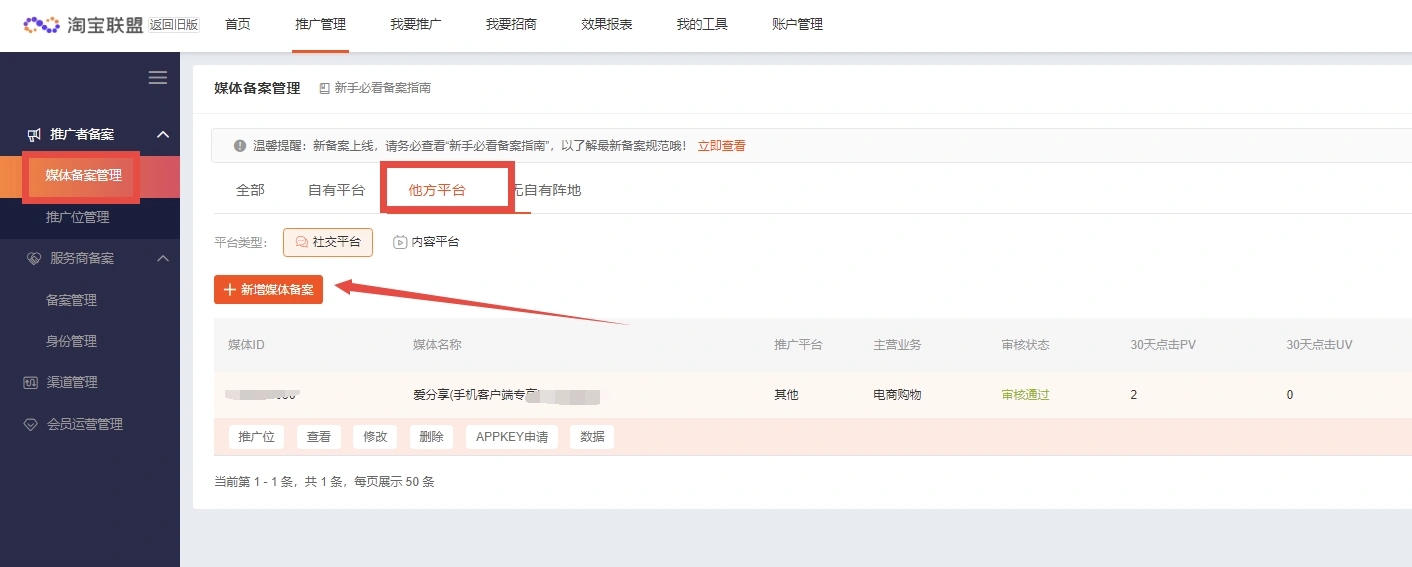Click the 媒体名称 column header
1412x567 pixels.
tap(437, 345)
